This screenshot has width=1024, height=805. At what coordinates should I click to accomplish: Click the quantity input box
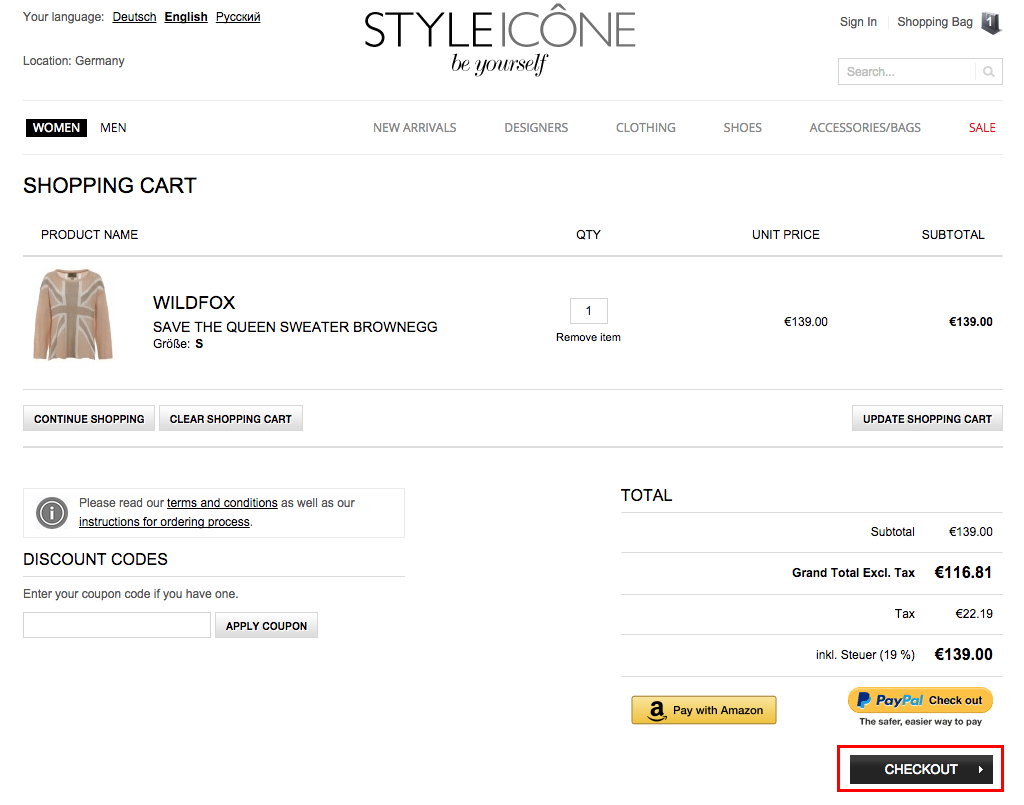[588, 311]
